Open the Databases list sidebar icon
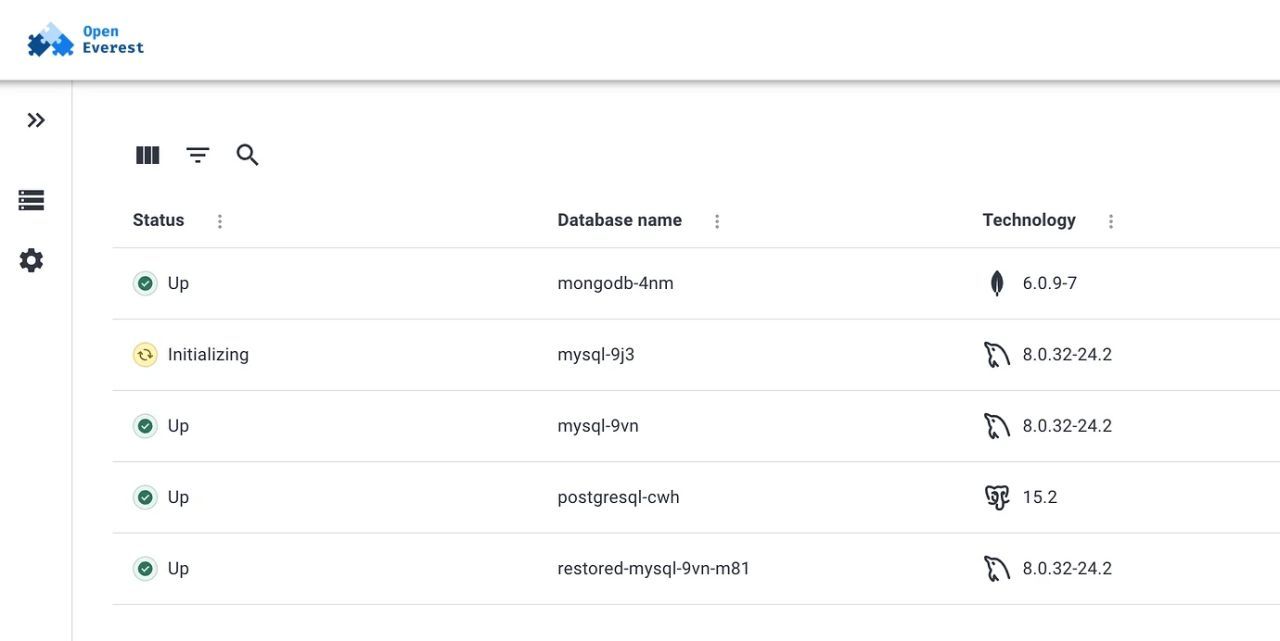This screenshot has height=641, width=1280. [x=32, y=201]
